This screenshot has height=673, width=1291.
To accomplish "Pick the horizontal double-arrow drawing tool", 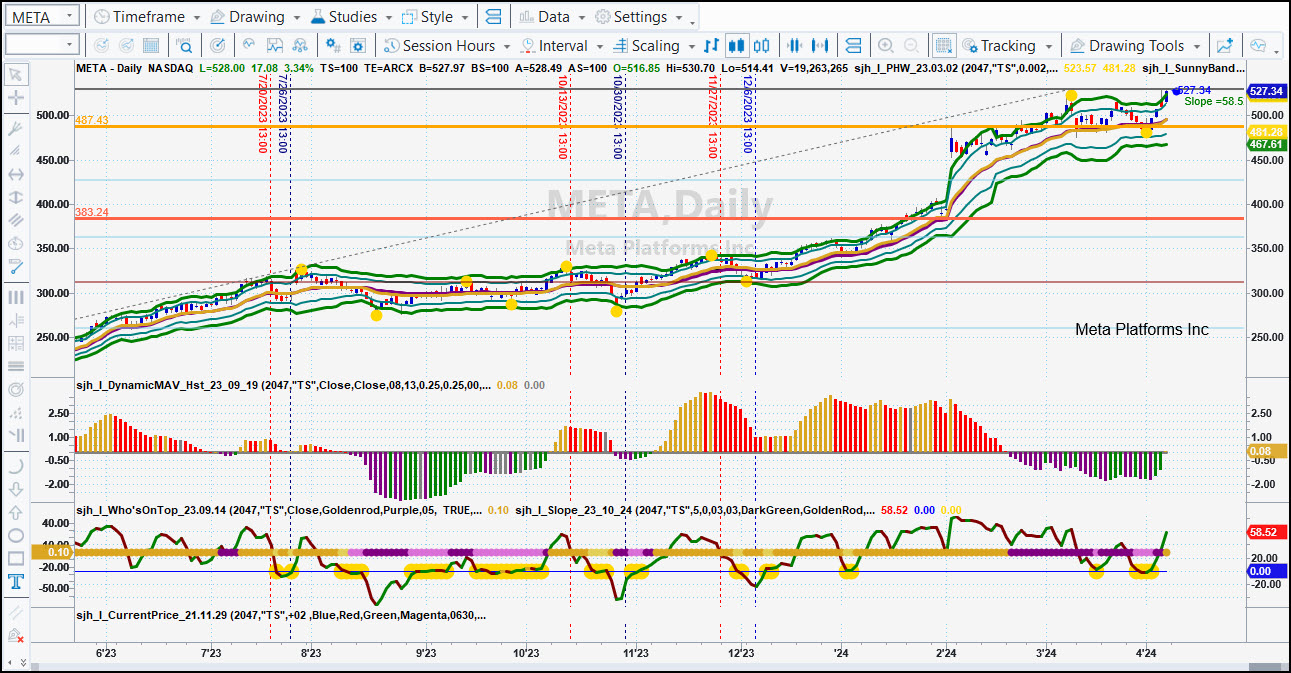I will [x=15, y=175].
